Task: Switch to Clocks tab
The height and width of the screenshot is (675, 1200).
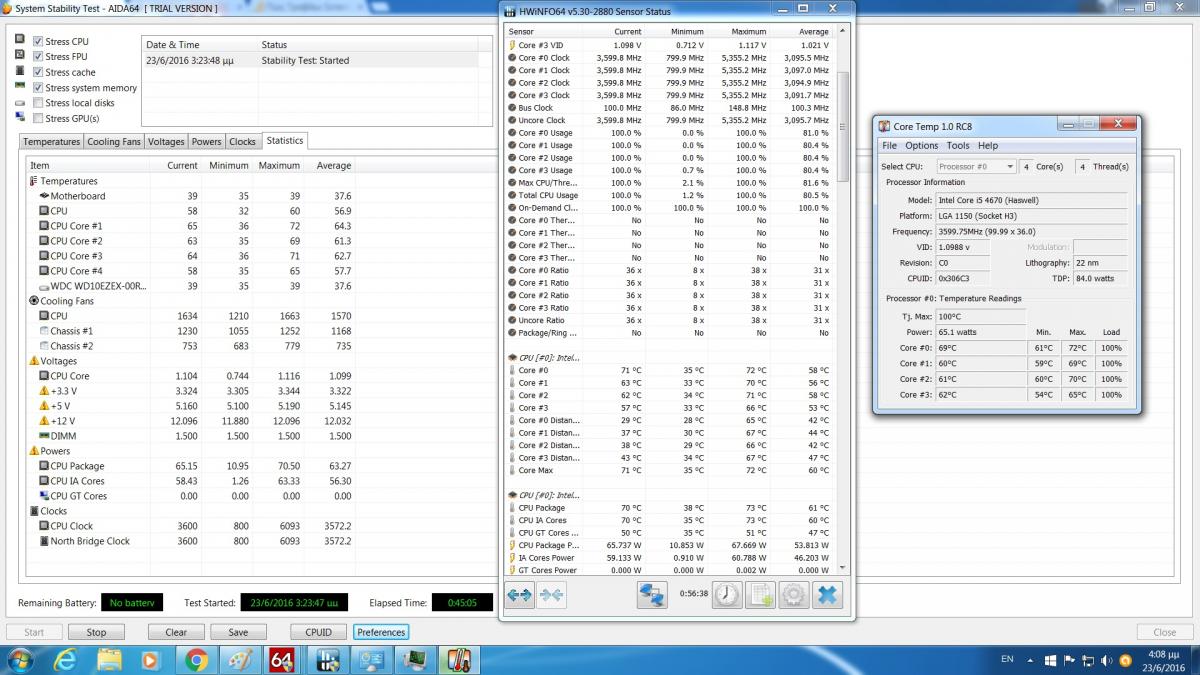Action: point(243,142)
